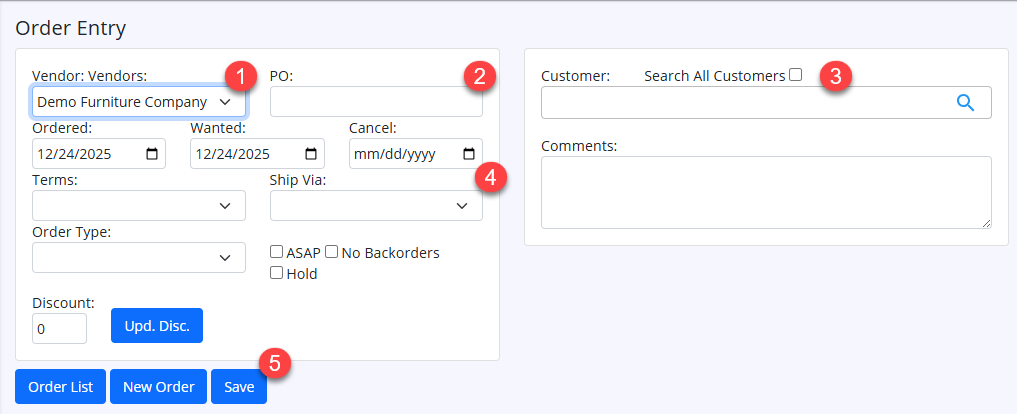
Task: Enable the Search All Customers checkbox
Action: pyautogui.click(x=795, y=75)
